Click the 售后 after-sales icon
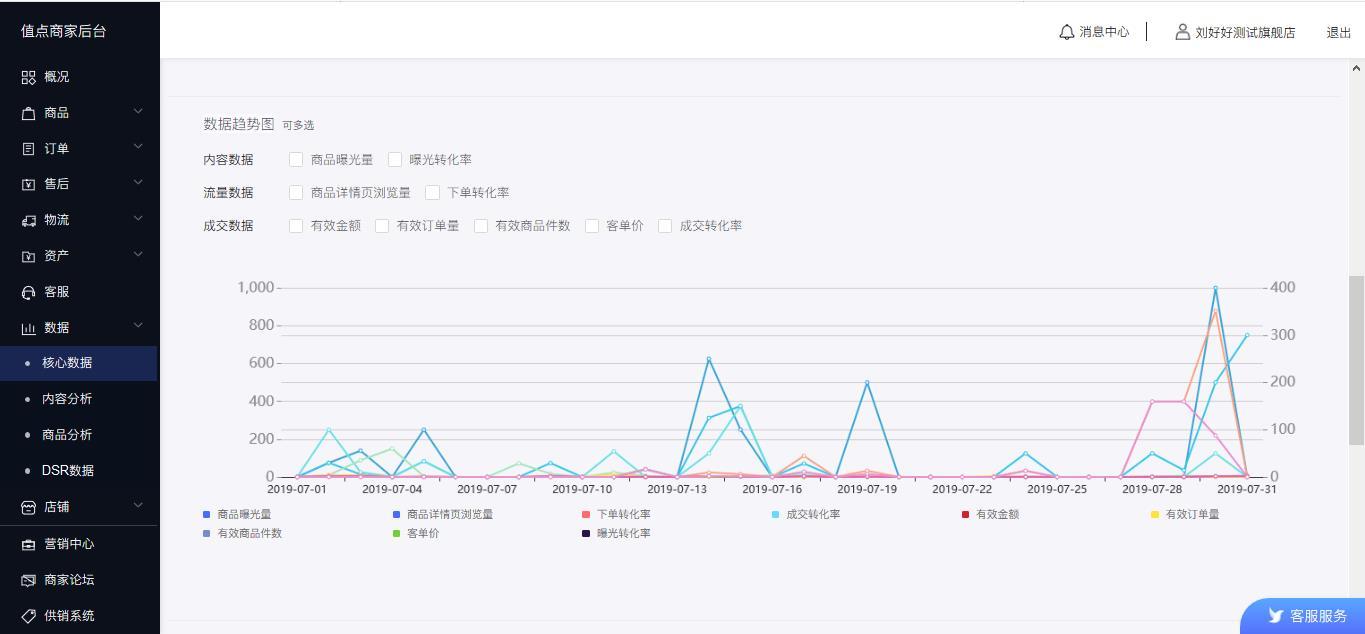Viewport: 1365px width, 634px height. tap(28, 184)
